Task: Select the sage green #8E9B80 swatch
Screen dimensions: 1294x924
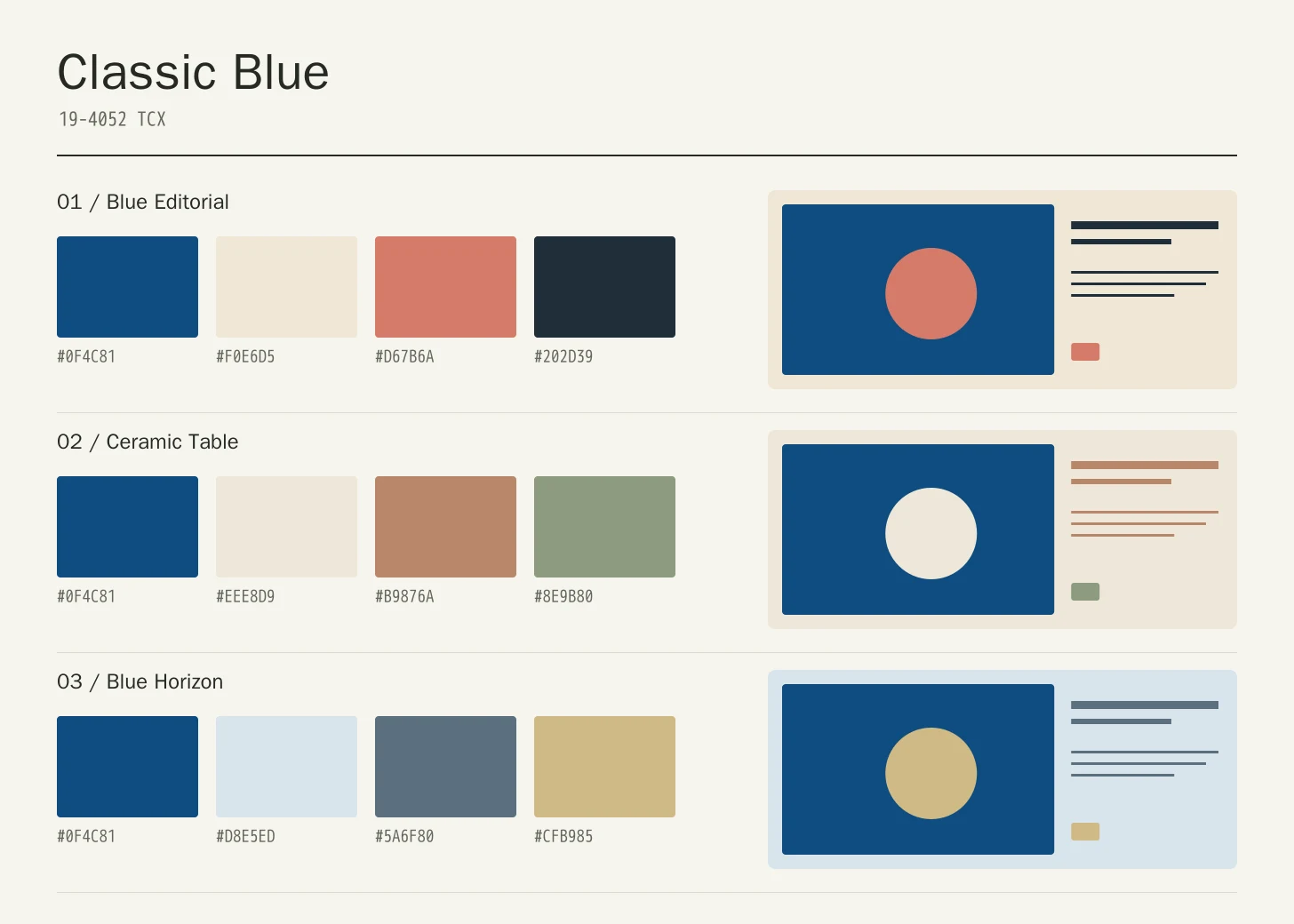Action: click(x=604, y=527)
